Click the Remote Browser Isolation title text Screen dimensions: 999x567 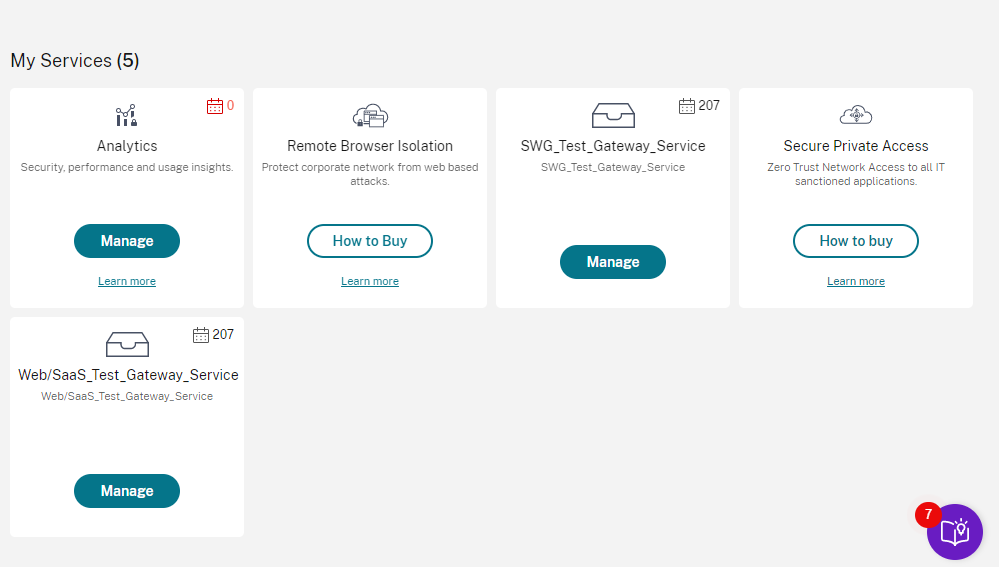370,146
